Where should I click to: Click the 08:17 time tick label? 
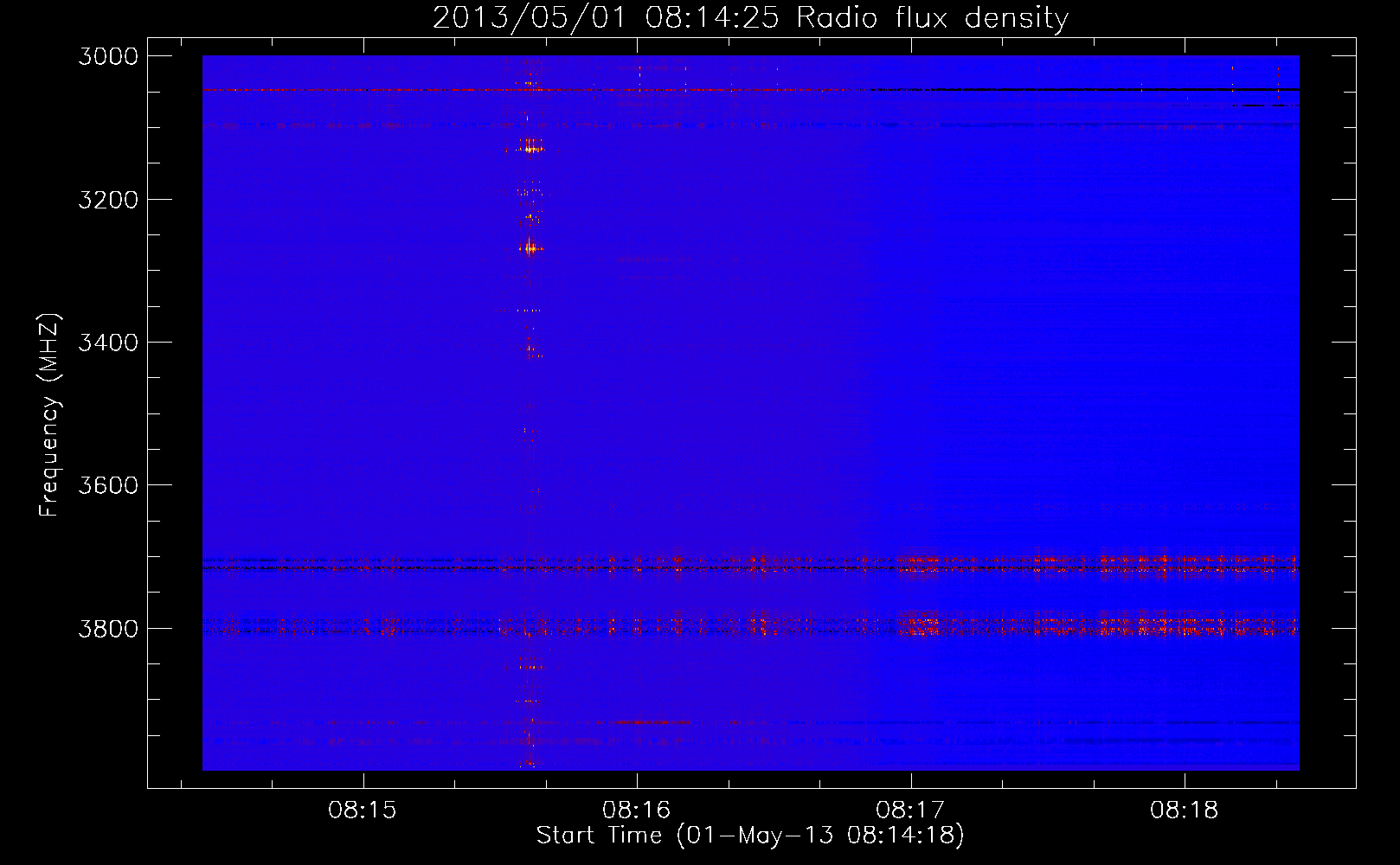[x=910, y=811]
